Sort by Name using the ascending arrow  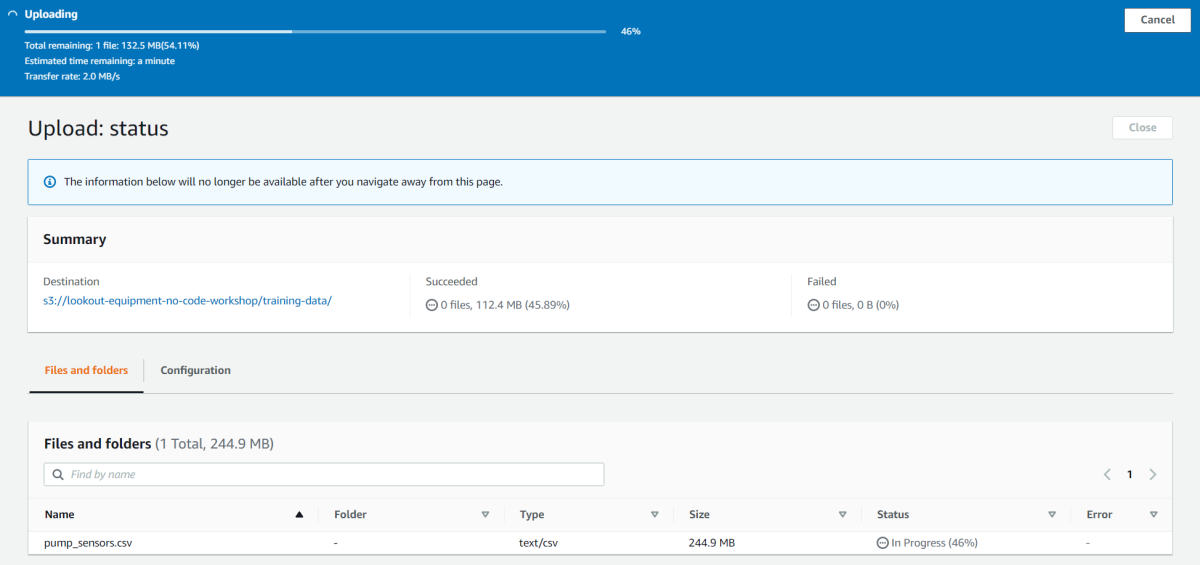(299, 515)
